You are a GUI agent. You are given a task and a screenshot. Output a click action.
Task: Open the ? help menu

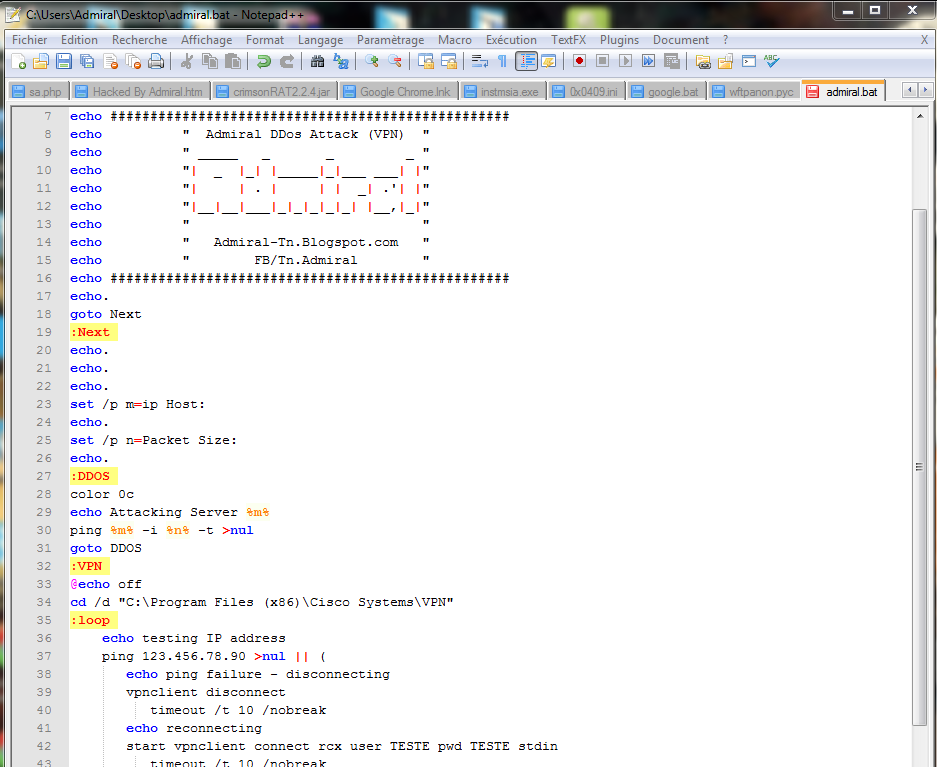[725, 40]
